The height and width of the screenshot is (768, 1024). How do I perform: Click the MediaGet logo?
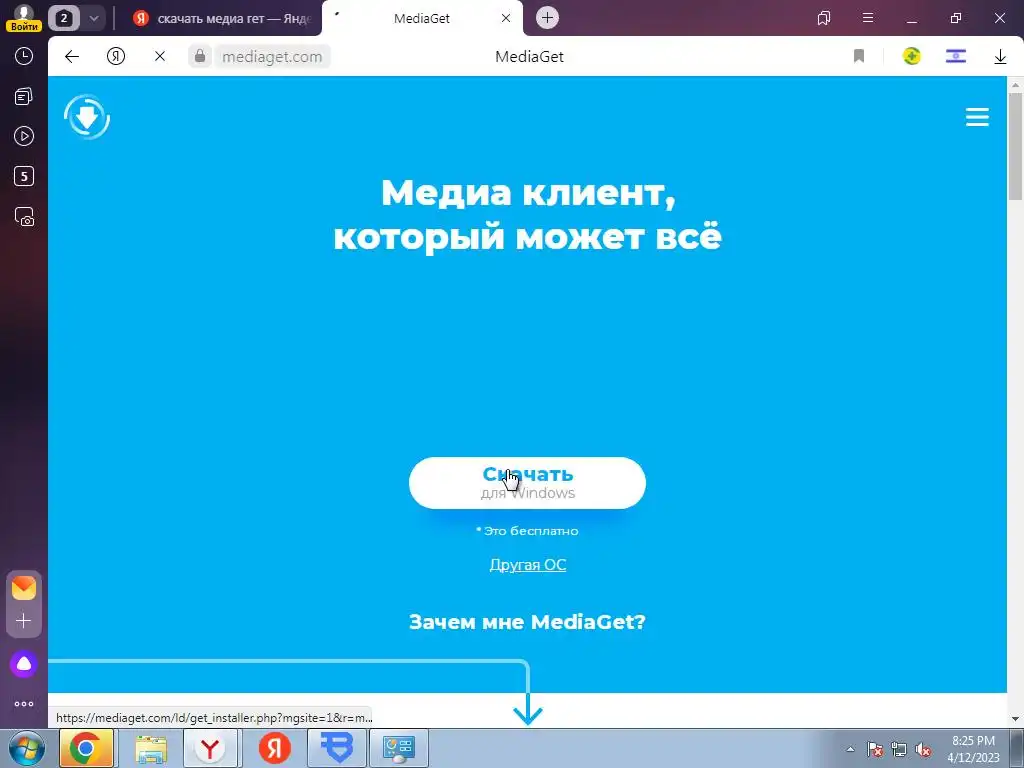pyautogui.click(x=87, y=117)
